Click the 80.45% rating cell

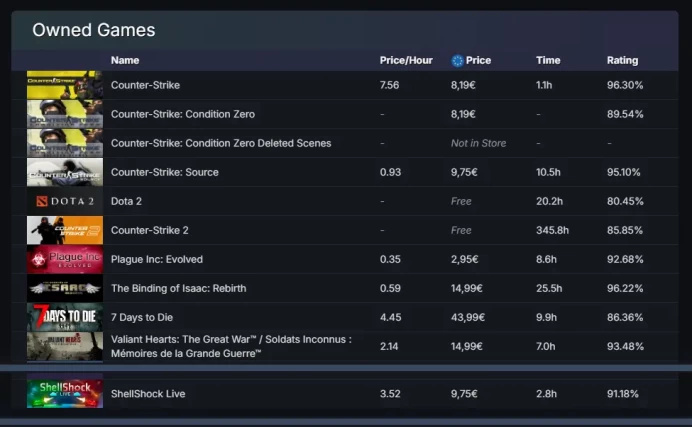pos(625,202)
